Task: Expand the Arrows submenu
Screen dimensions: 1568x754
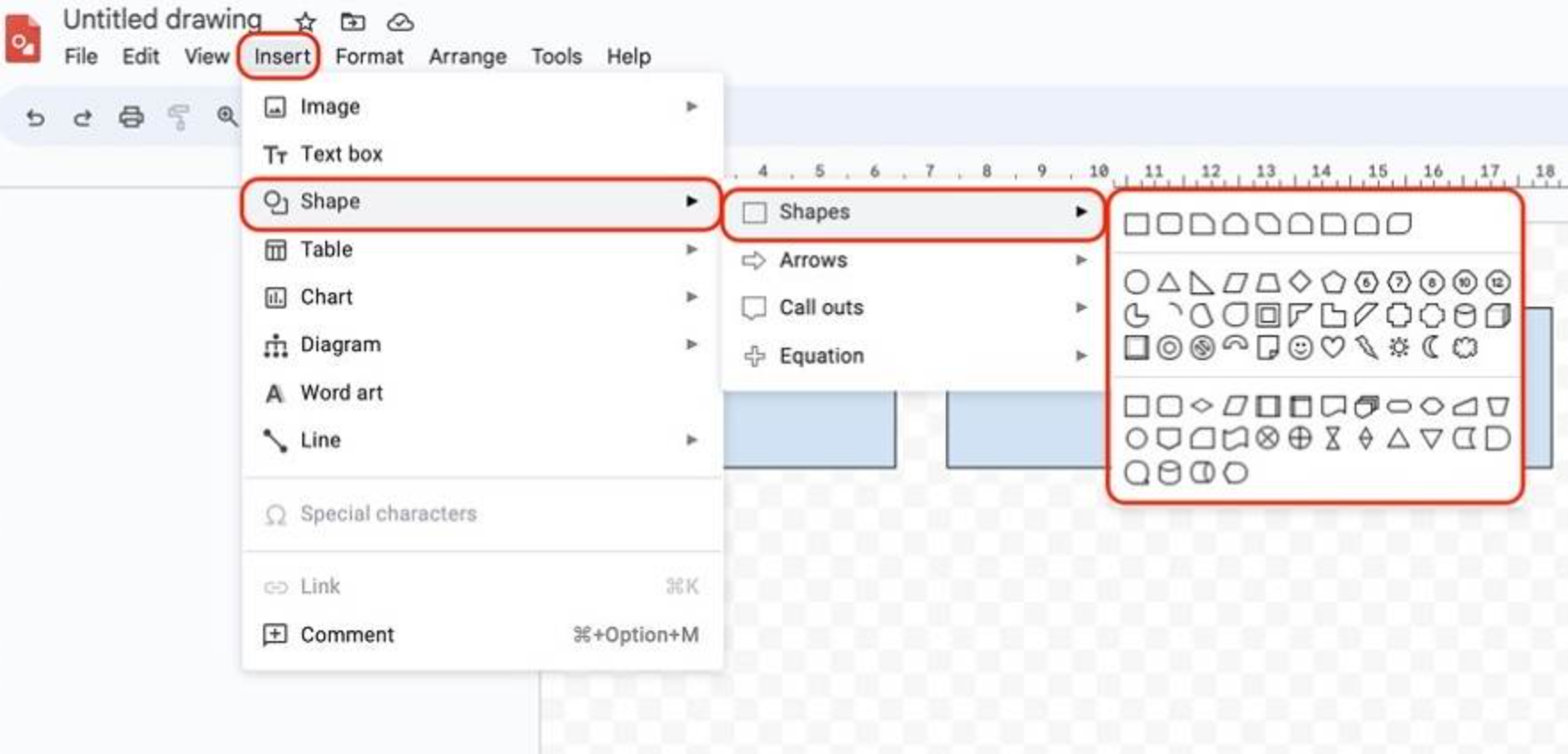Action: (812, 260)
